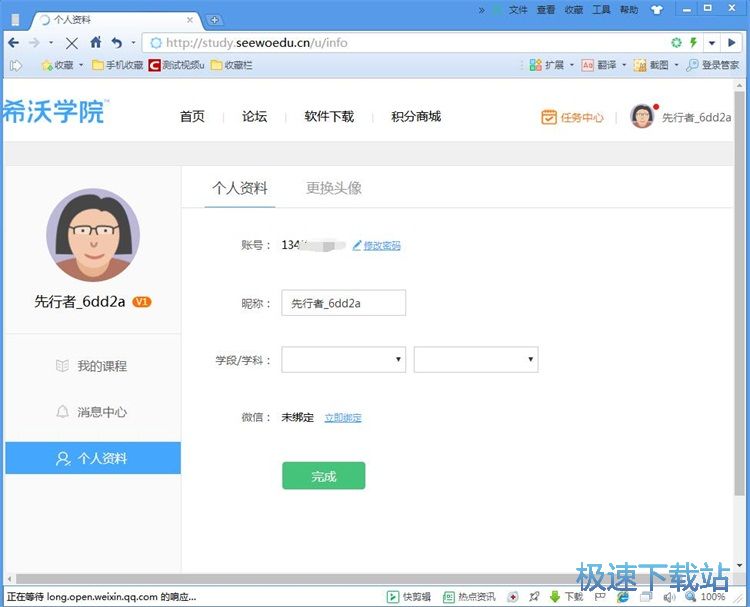Open the 任务中心 task center icon

[548, 117]
